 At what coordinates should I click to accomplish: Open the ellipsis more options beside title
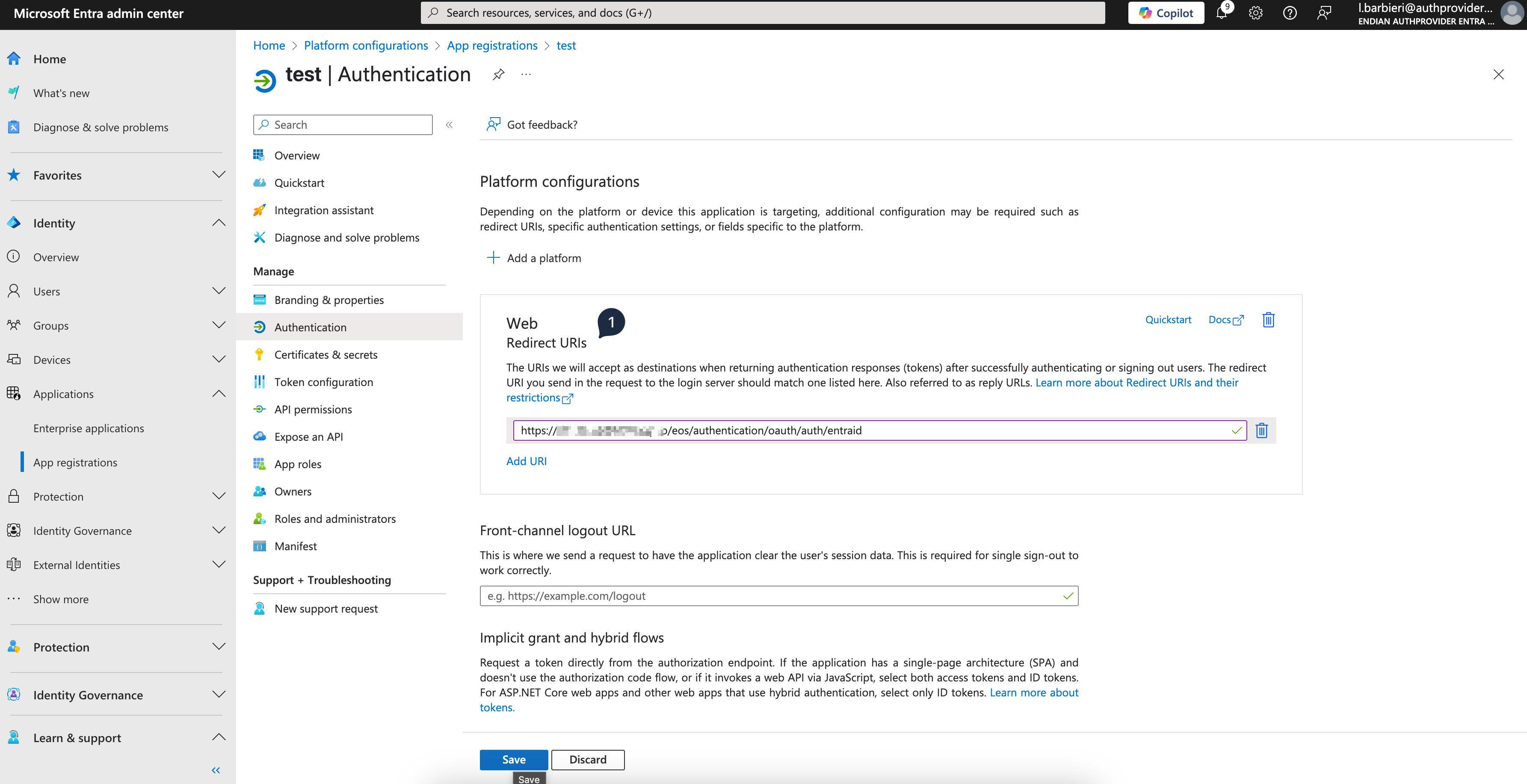tap(526, 74)
